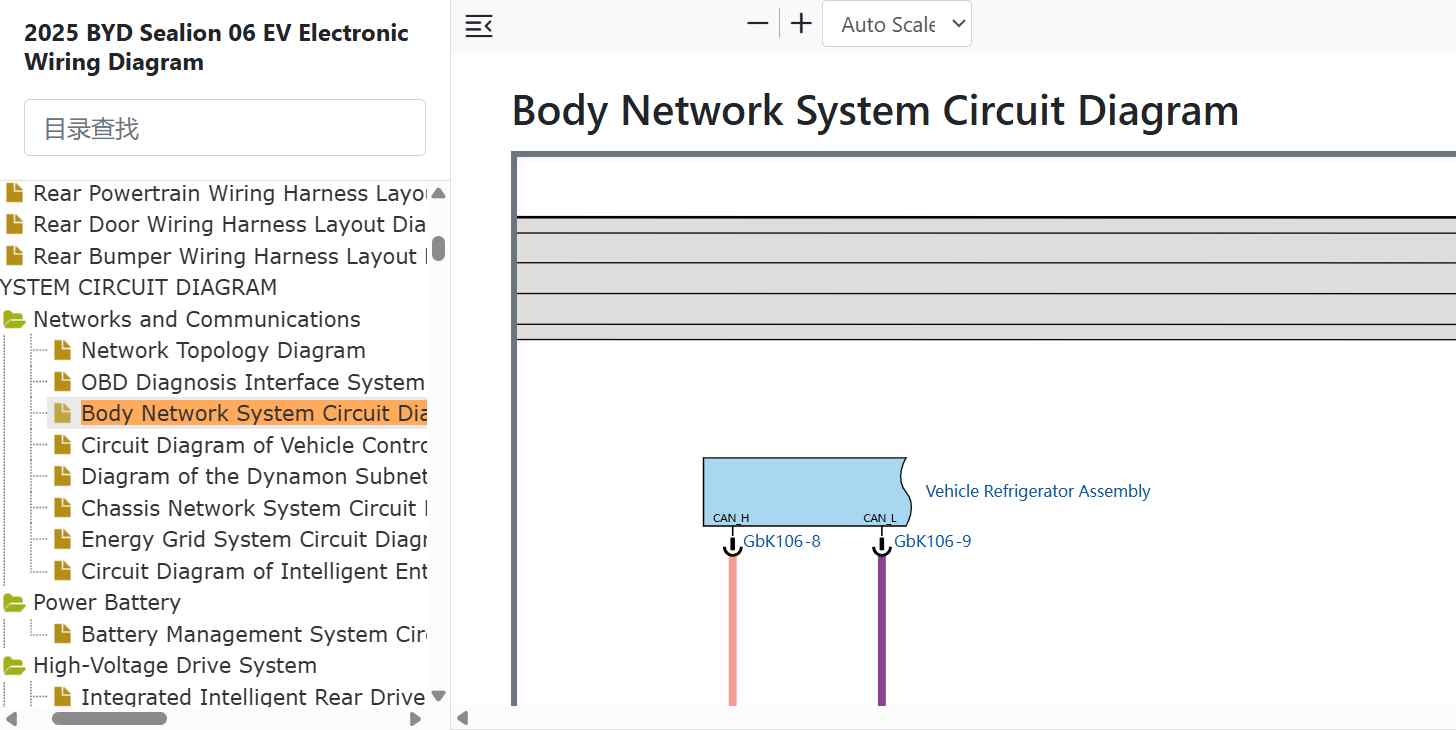Focus the 目录查找 search field
Screen dimensions: 1456x730
(225, 128)
